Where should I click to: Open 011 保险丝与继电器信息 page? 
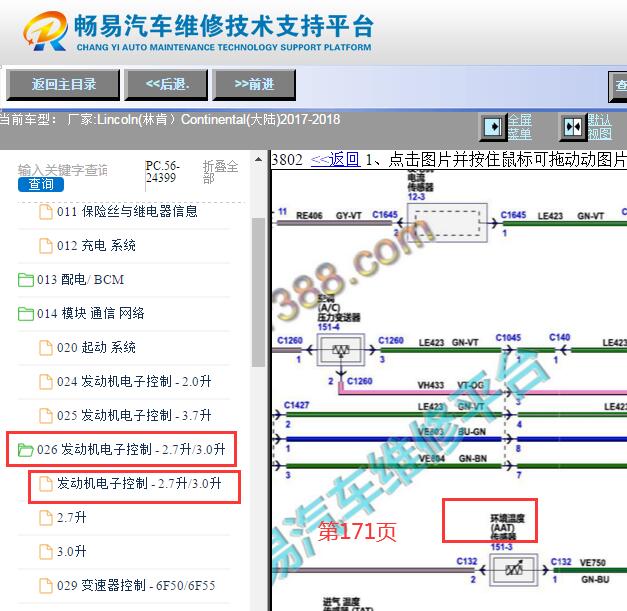pyautogui.click(x=127, y=211)
